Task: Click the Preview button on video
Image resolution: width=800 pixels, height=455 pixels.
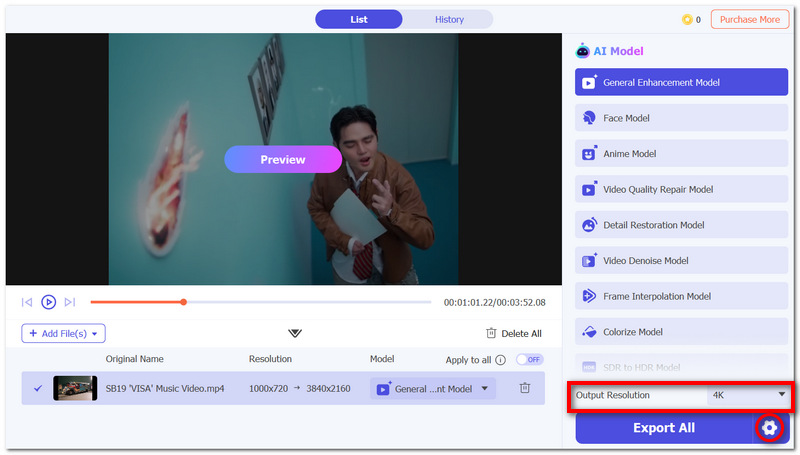Action: 283,159
